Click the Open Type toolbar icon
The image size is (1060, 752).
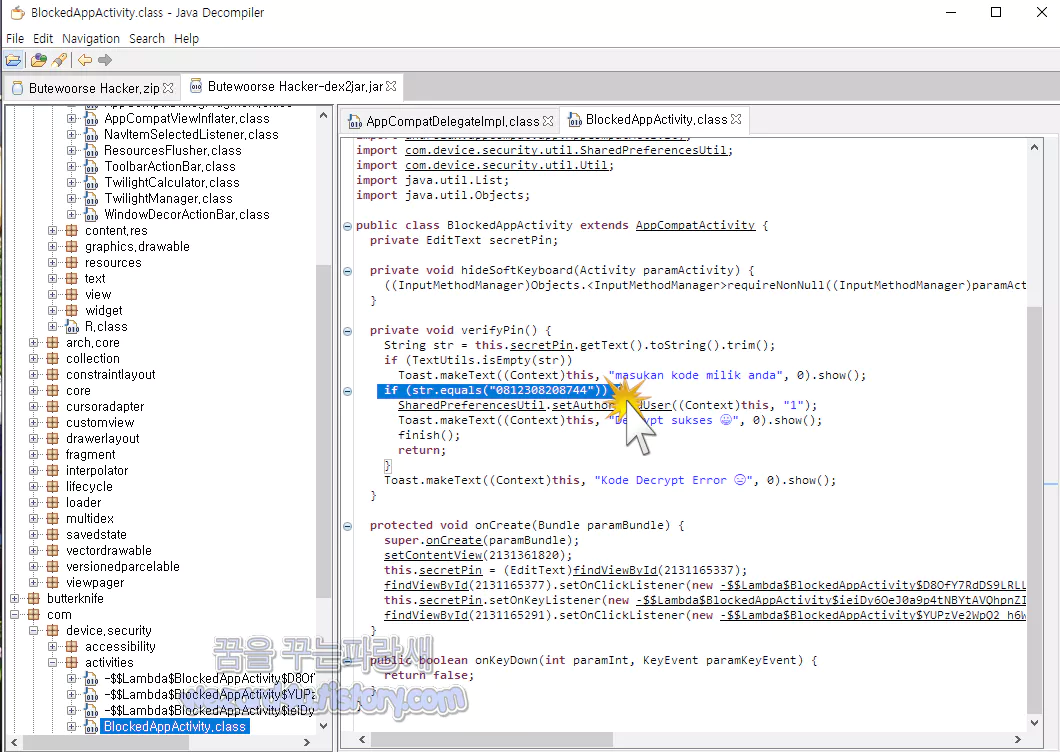coord(39,60)
